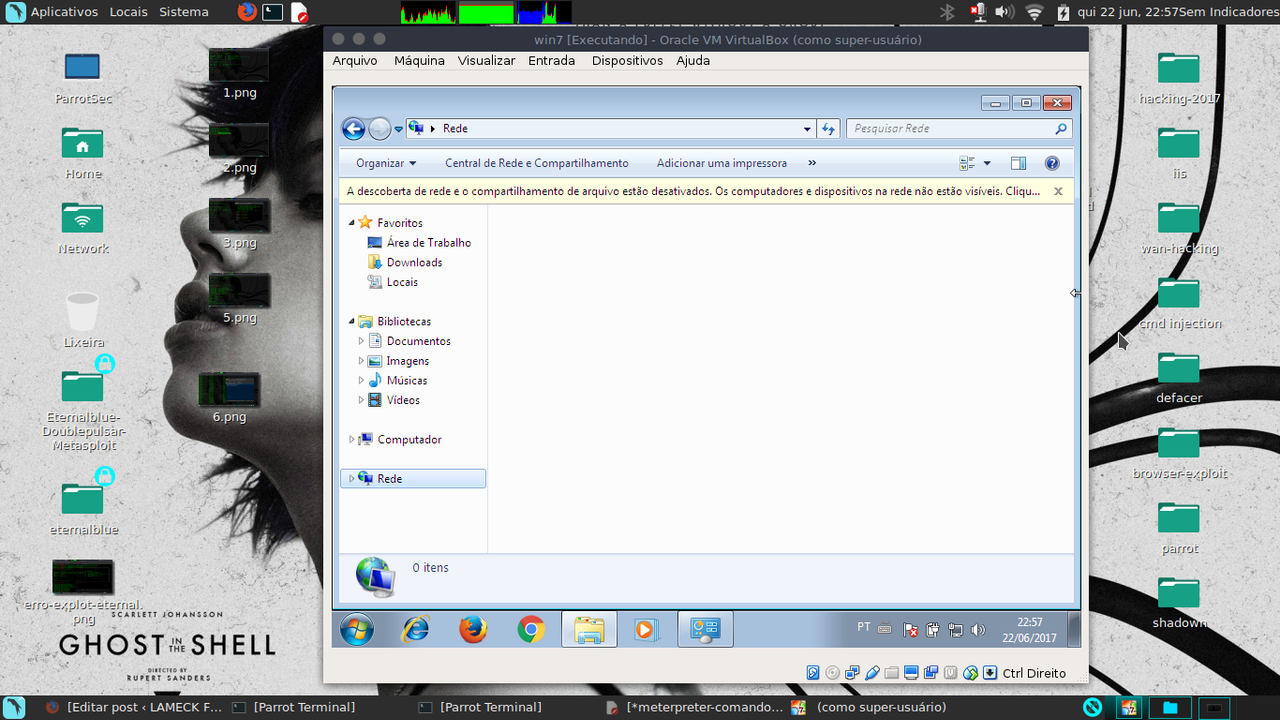1280x720 pixels.
Task: Click the Explorer back navigation button
Action: pos(353,128)
